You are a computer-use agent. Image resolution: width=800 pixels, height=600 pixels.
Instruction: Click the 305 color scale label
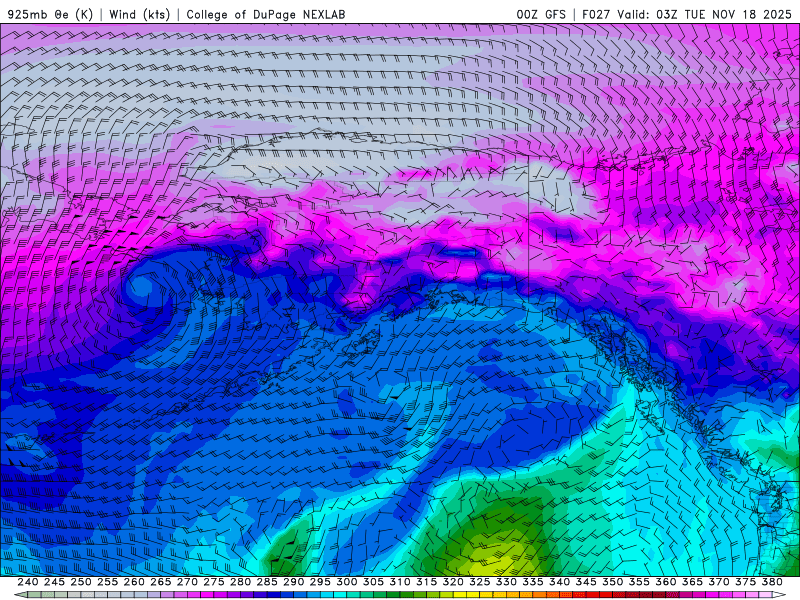pos(373,582)
